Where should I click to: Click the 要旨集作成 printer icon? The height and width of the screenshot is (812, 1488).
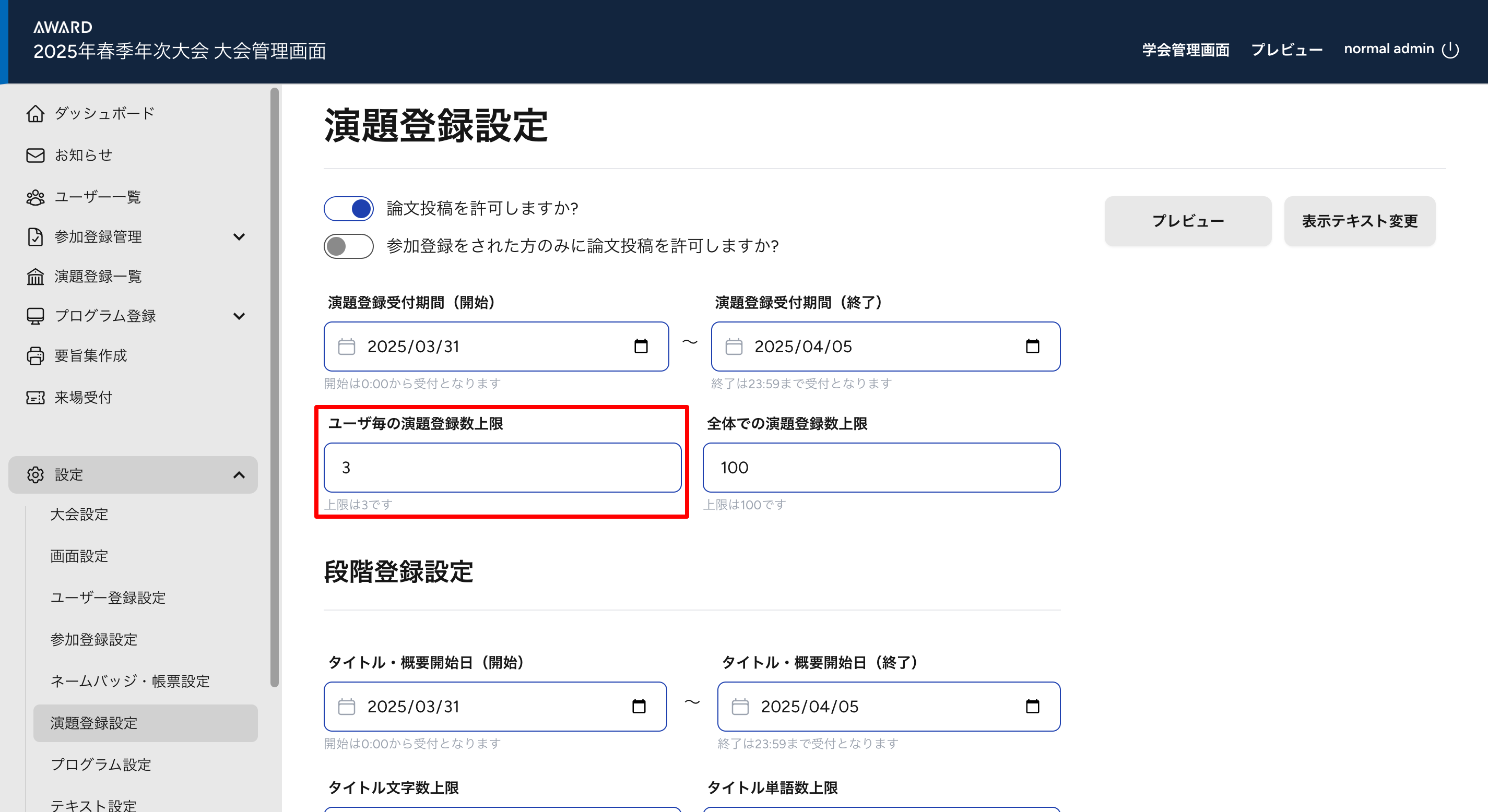click(x=35, y=356)
